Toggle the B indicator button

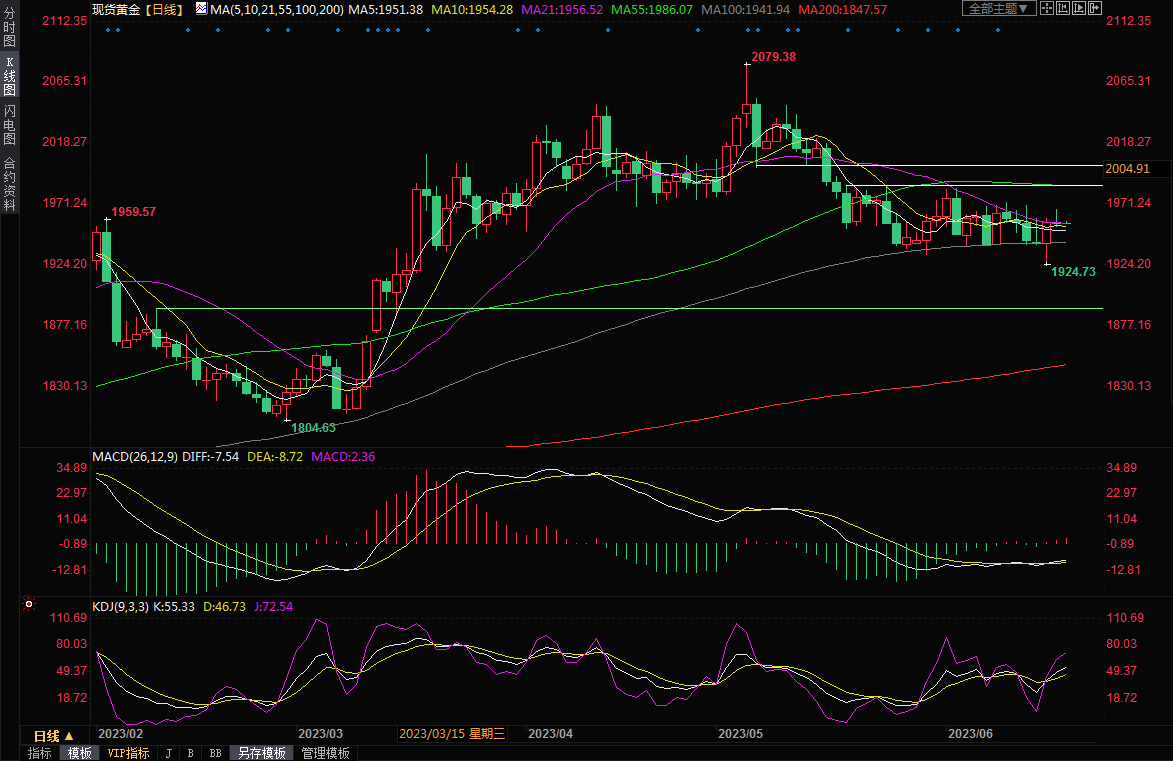tap(190, 753)
